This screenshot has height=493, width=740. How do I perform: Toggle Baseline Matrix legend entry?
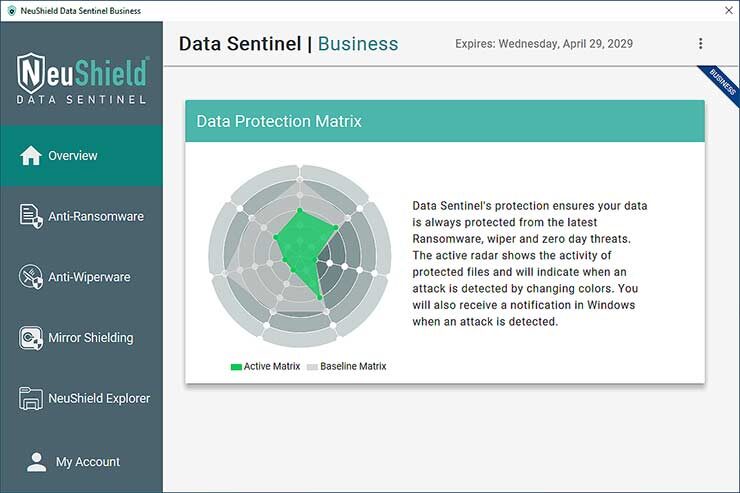pos(346,367)
